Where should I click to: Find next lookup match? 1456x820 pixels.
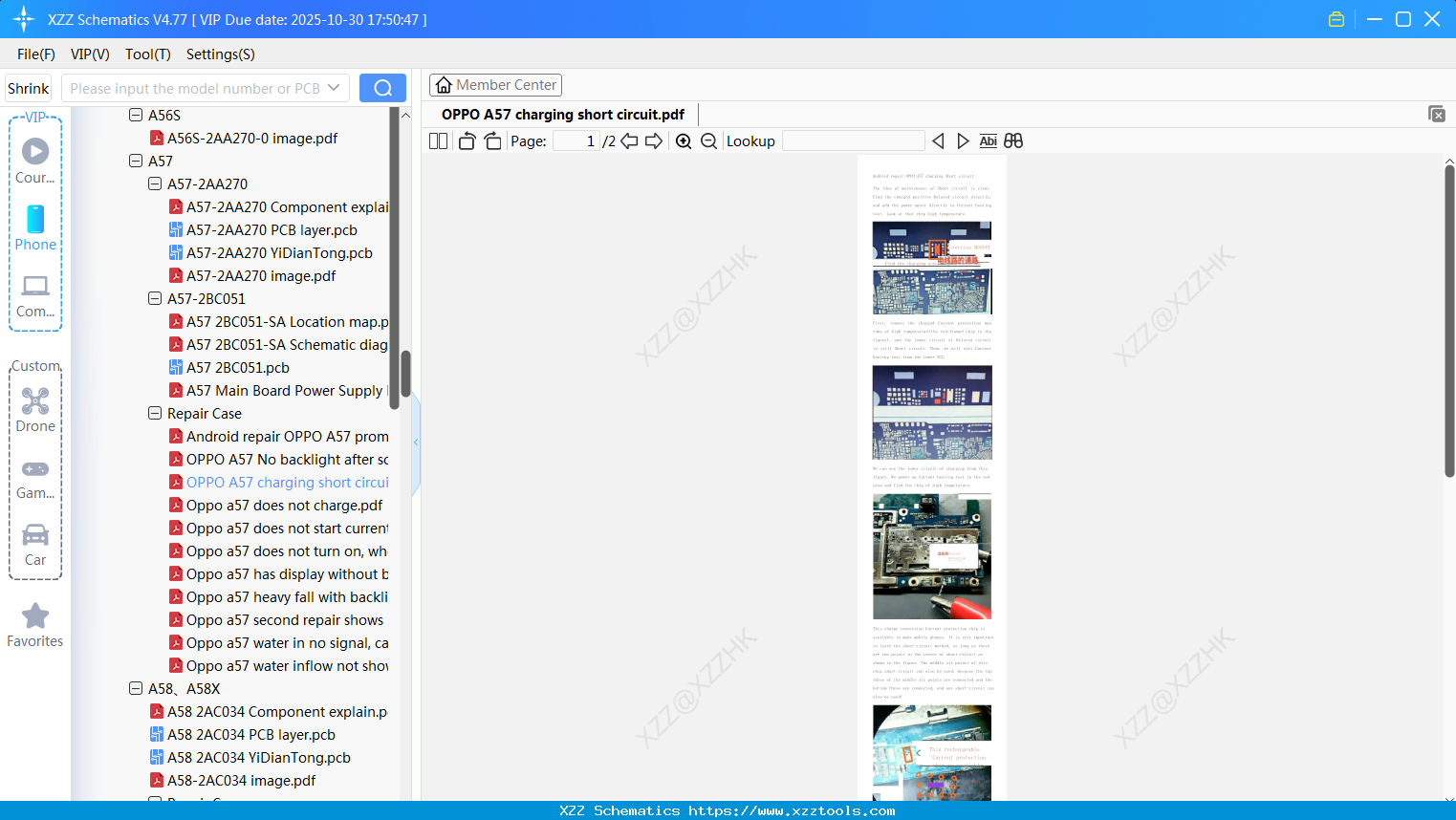pos(963,141)
